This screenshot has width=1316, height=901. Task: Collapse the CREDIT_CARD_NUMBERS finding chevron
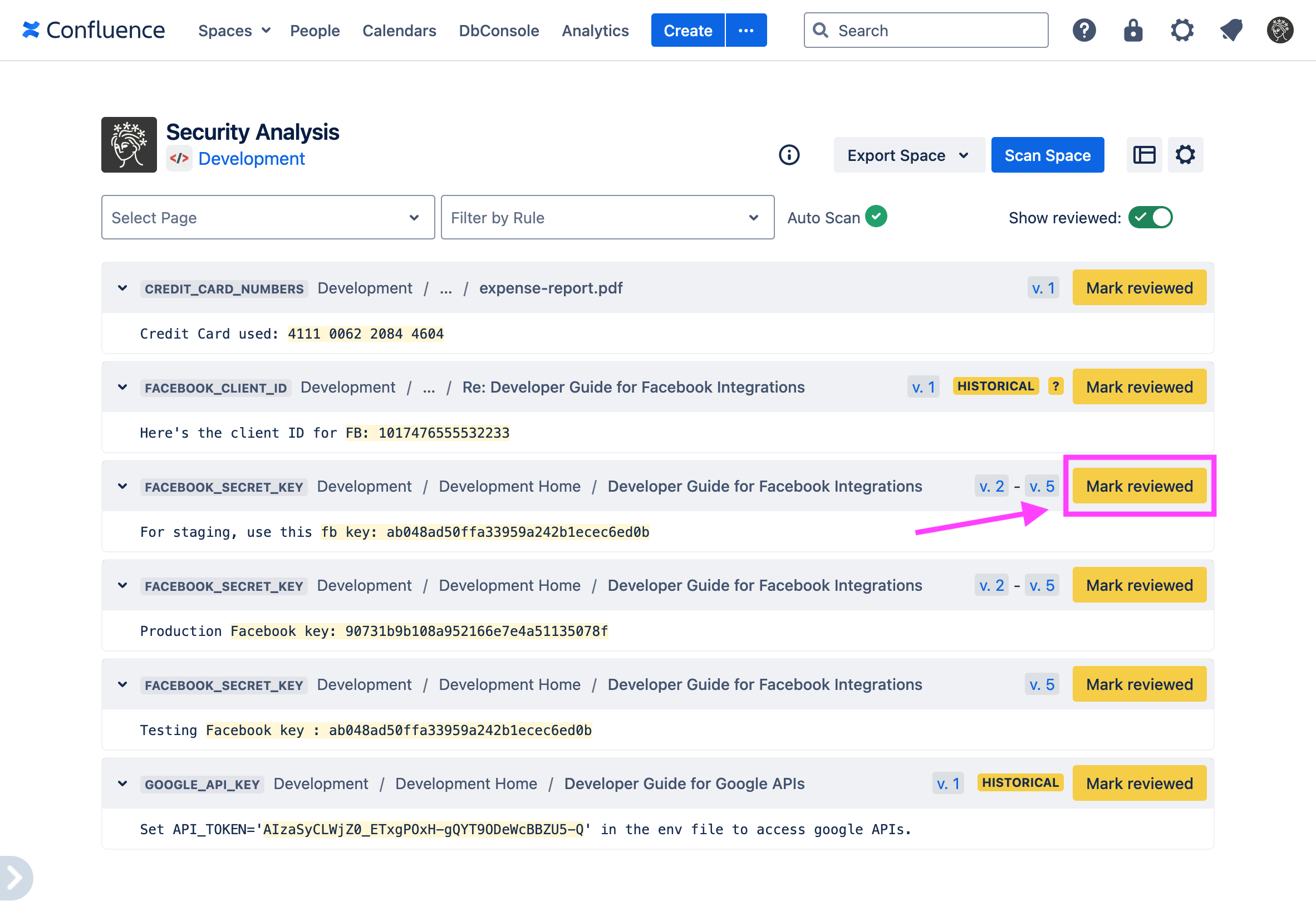click(122, 288)
